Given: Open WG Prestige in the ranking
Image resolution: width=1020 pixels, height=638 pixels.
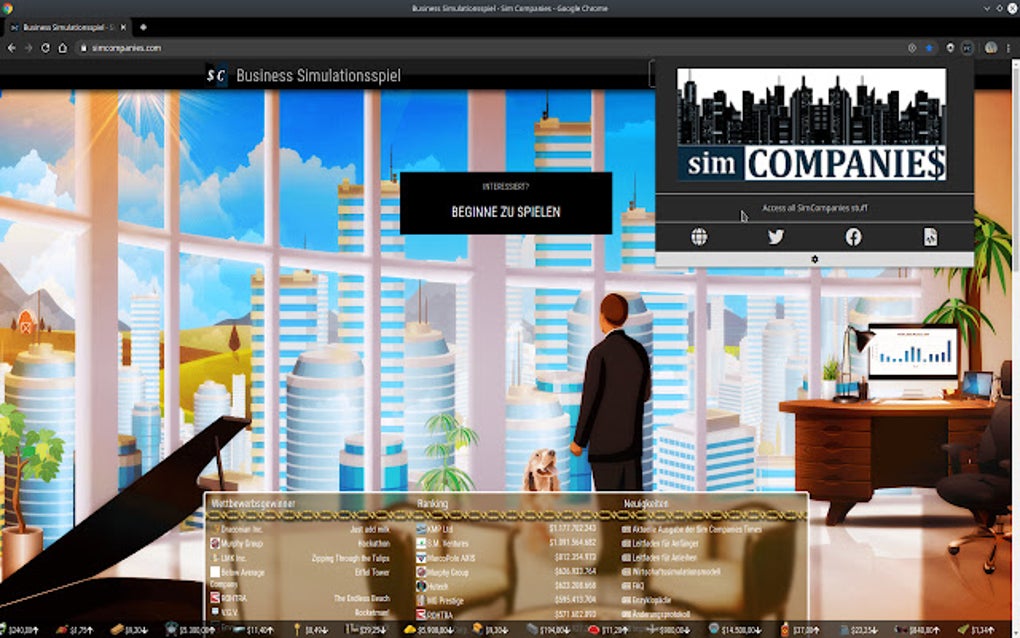Looking at the screenshot, I should click(440, 601).
